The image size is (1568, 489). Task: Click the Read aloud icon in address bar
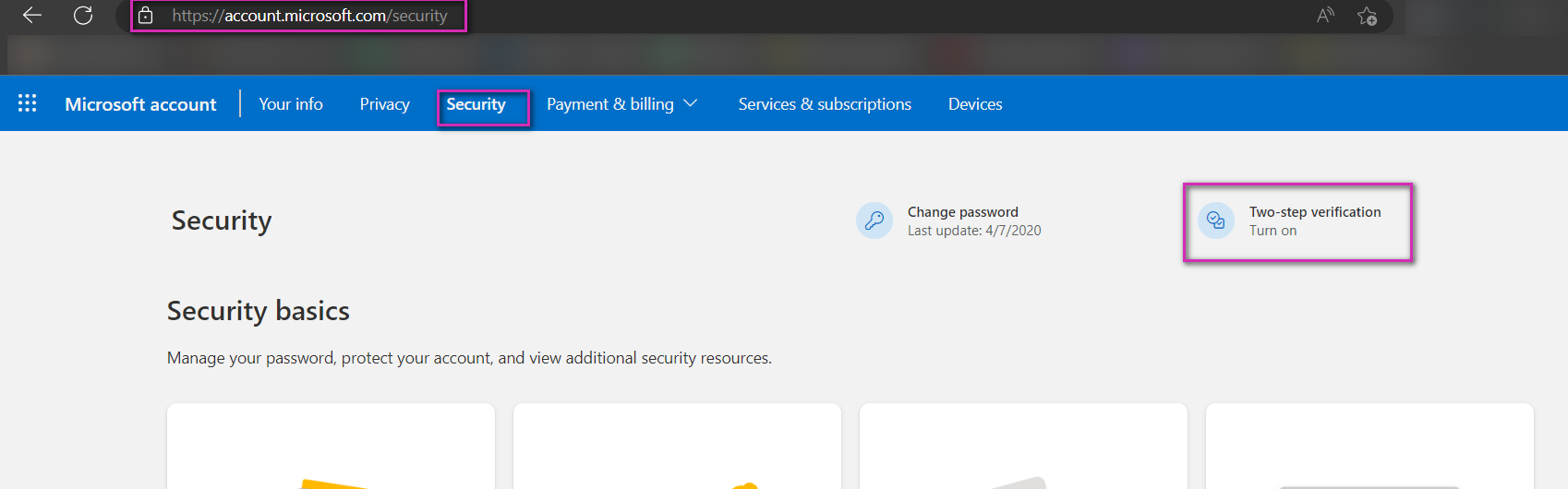point(1325,15)
